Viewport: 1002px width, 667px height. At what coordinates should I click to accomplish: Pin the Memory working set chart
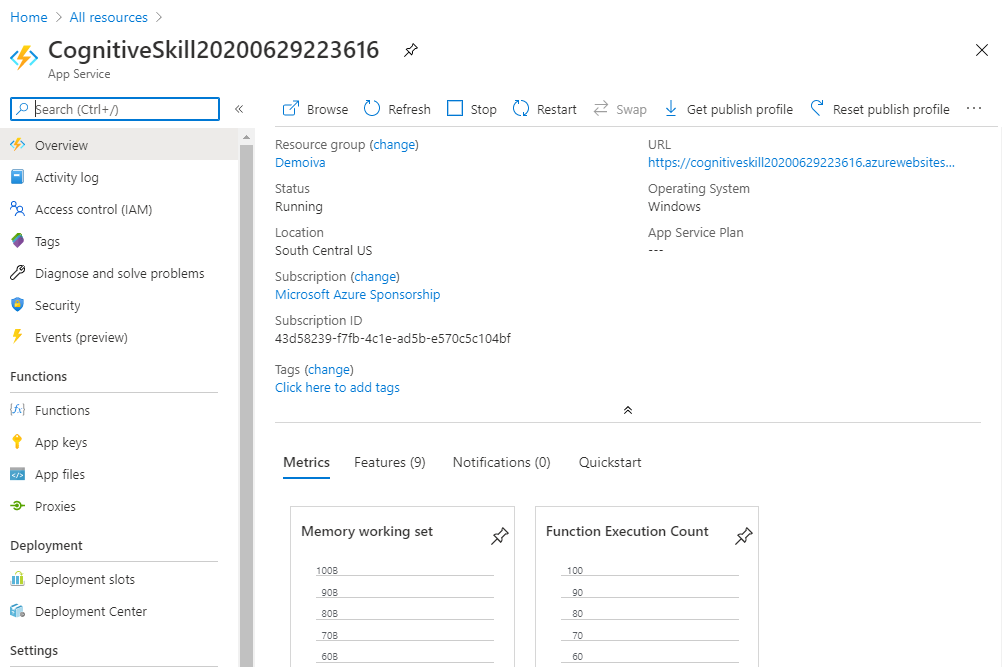point(499,537)
